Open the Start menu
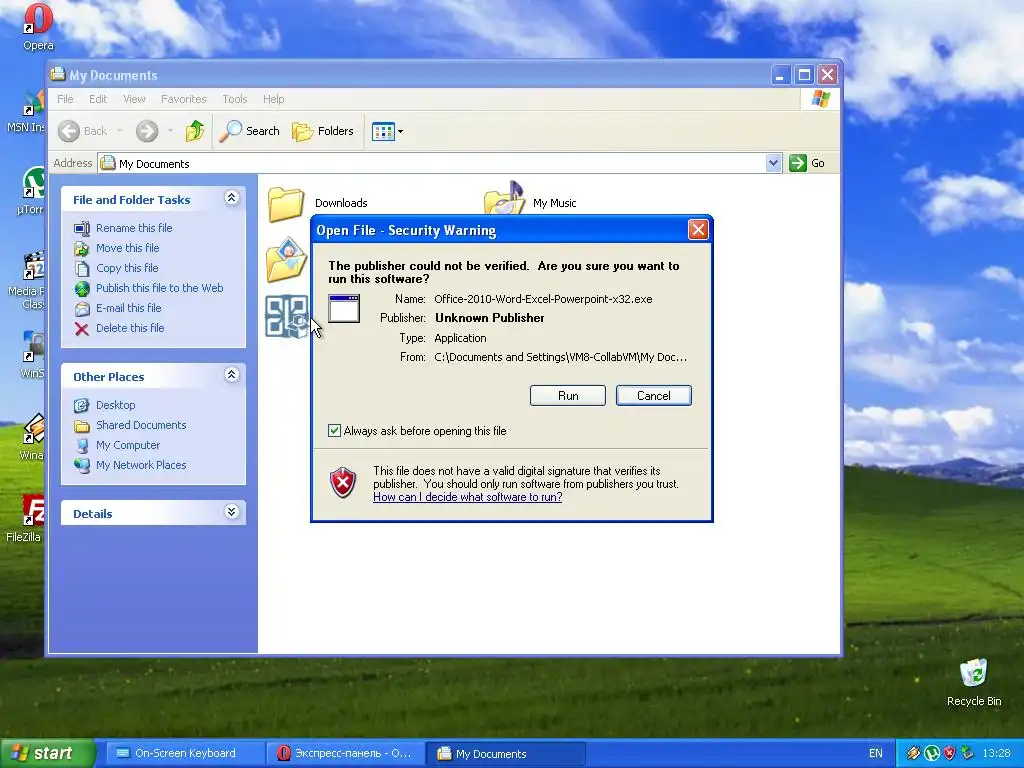The width and height of the screenshot is (1024, 768). pos(47,754)
